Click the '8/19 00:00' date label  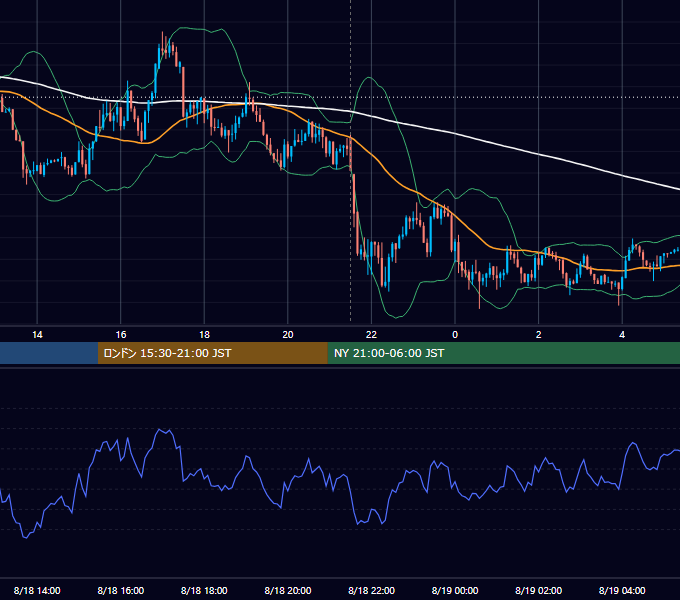[x=455, y=590]
